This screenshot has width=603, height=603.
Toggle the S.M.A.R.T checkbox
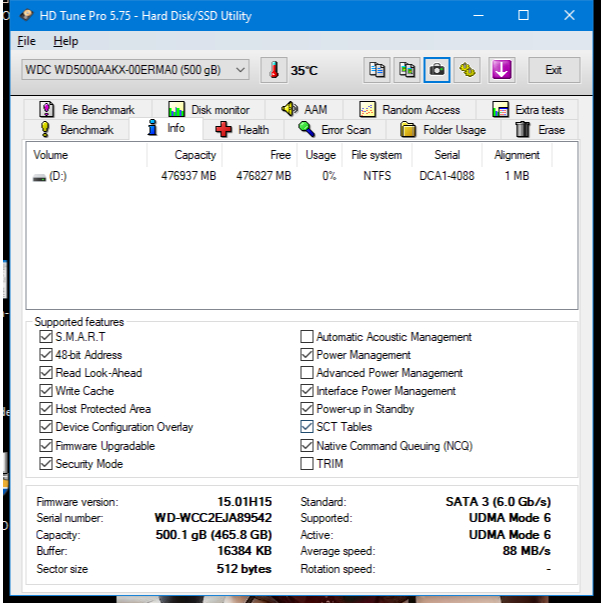[46, 337]
